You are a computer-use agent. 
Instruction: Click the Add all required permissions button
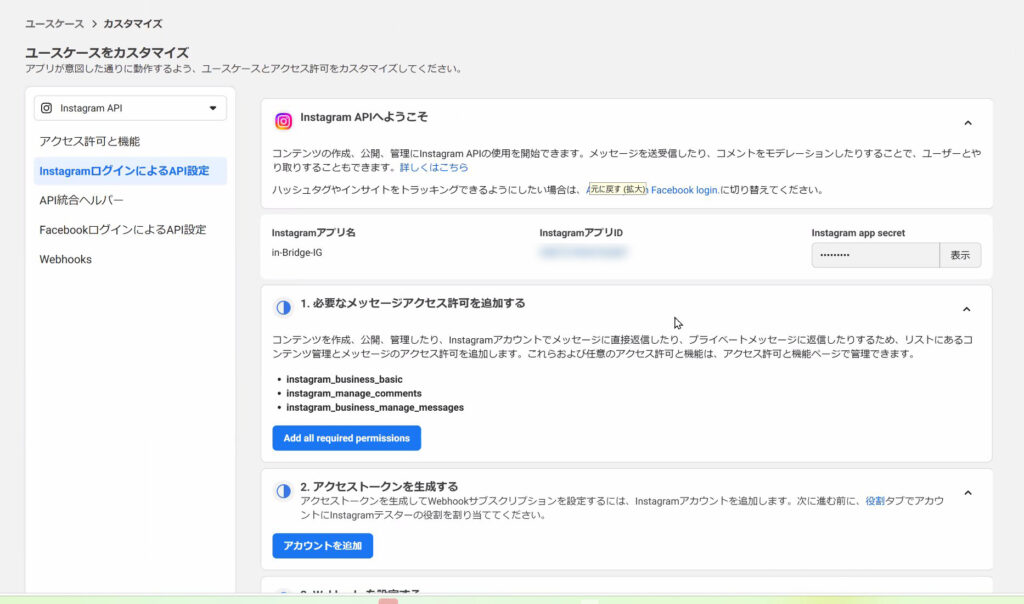pyautogui.click(x=346, y=438)
